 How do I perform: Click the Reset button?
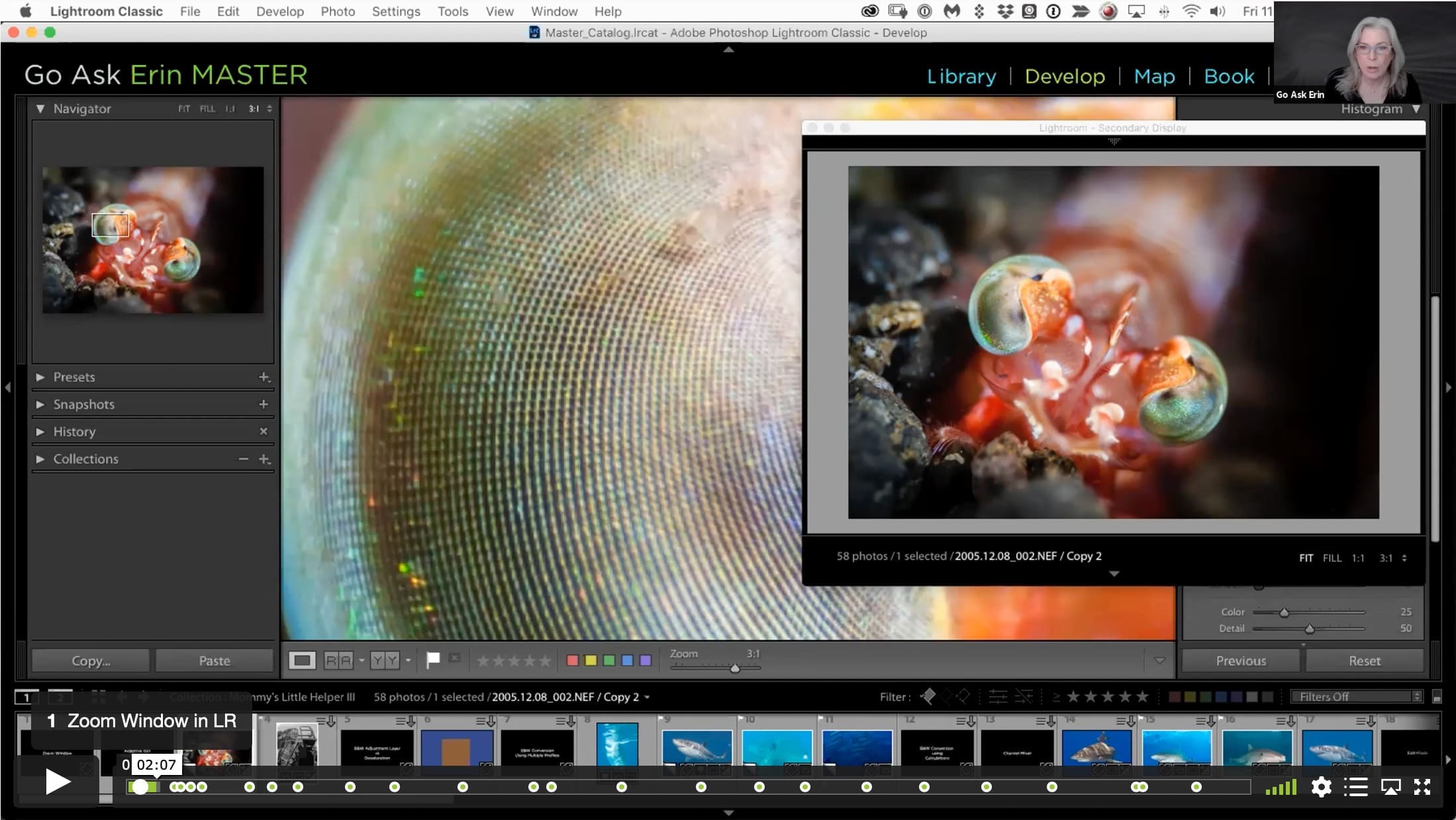1365,661
